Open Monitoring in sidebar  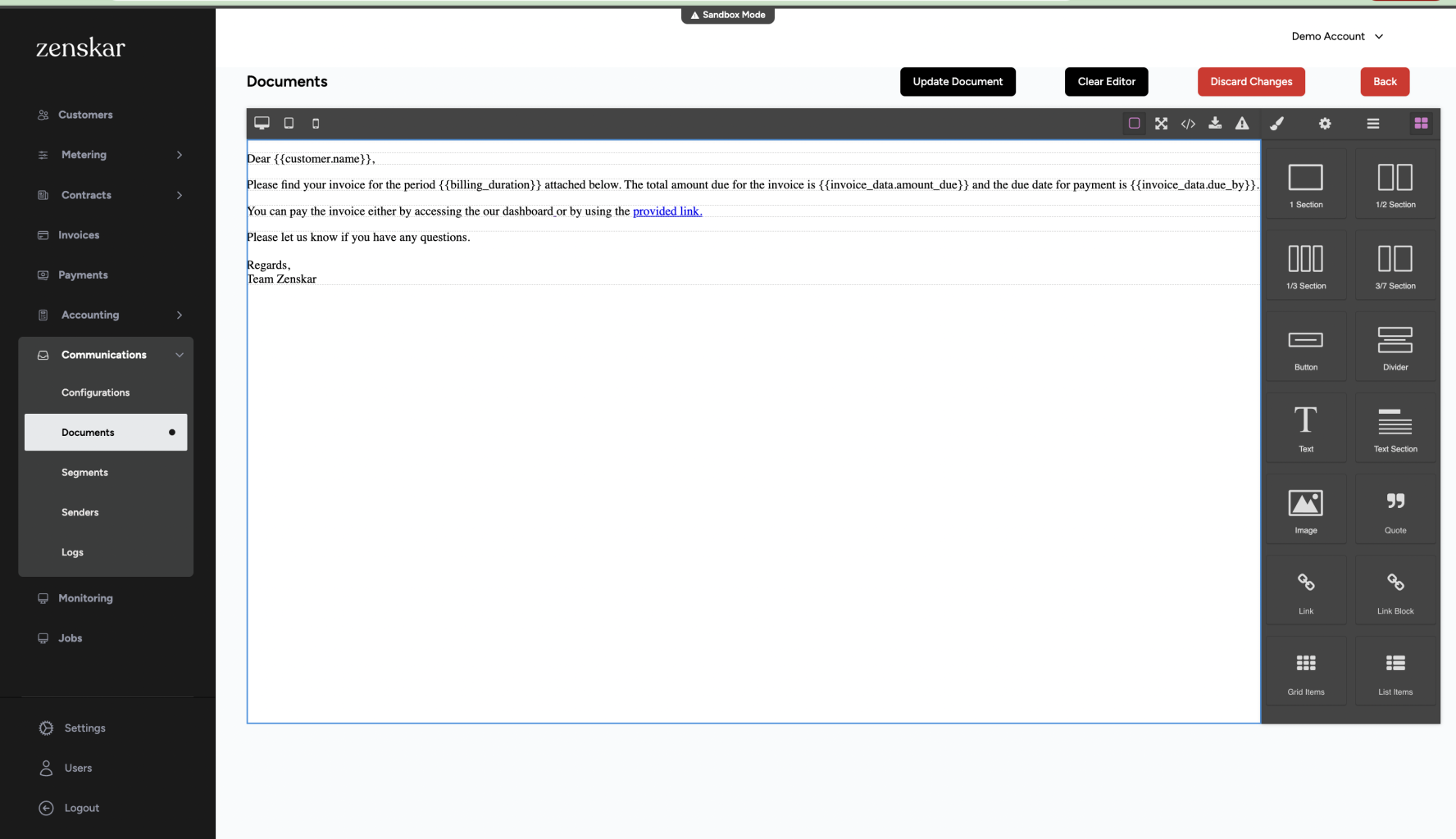(x=85, y=598)
